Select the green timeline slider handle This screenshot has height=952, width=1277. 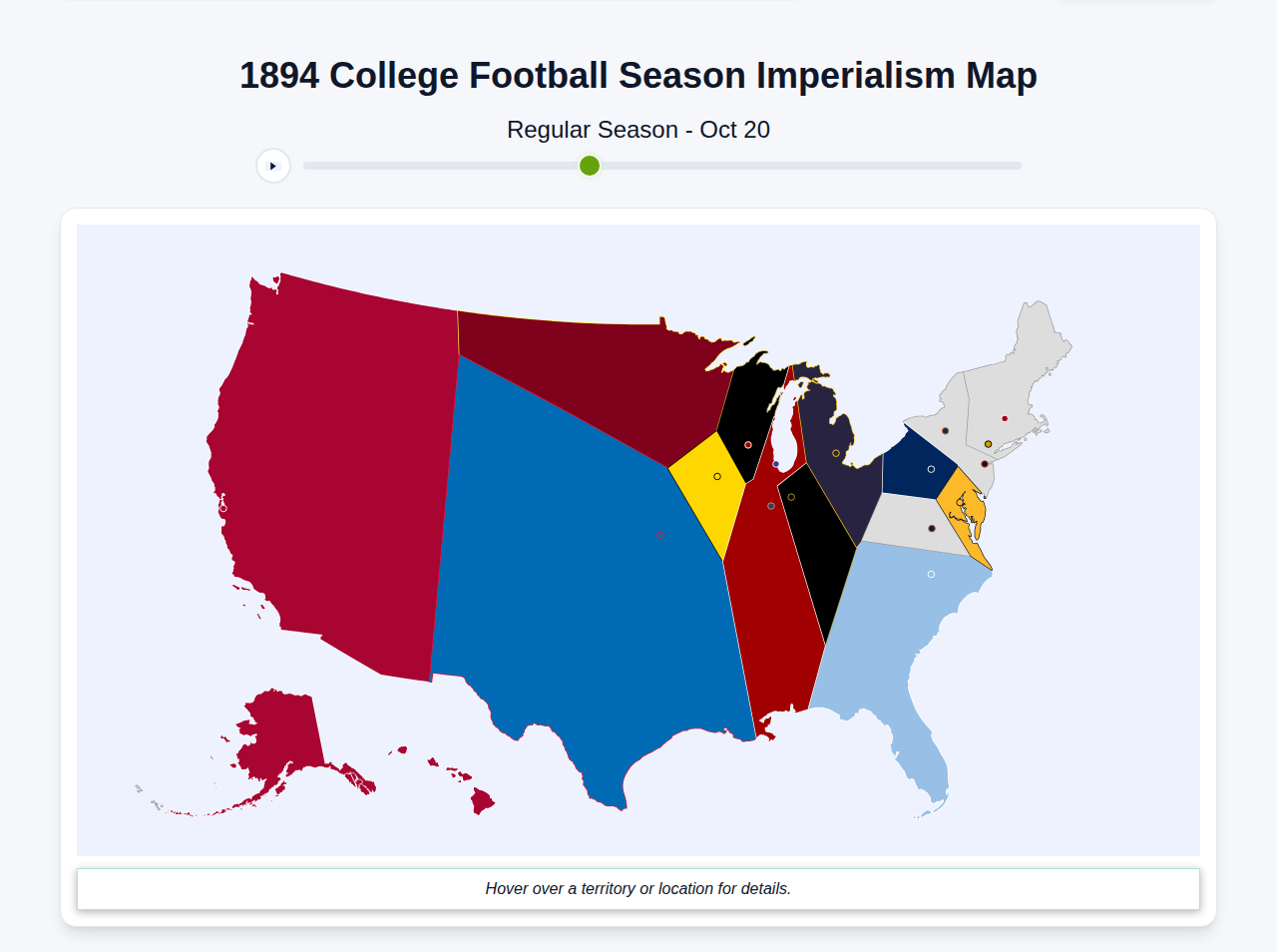589,166
